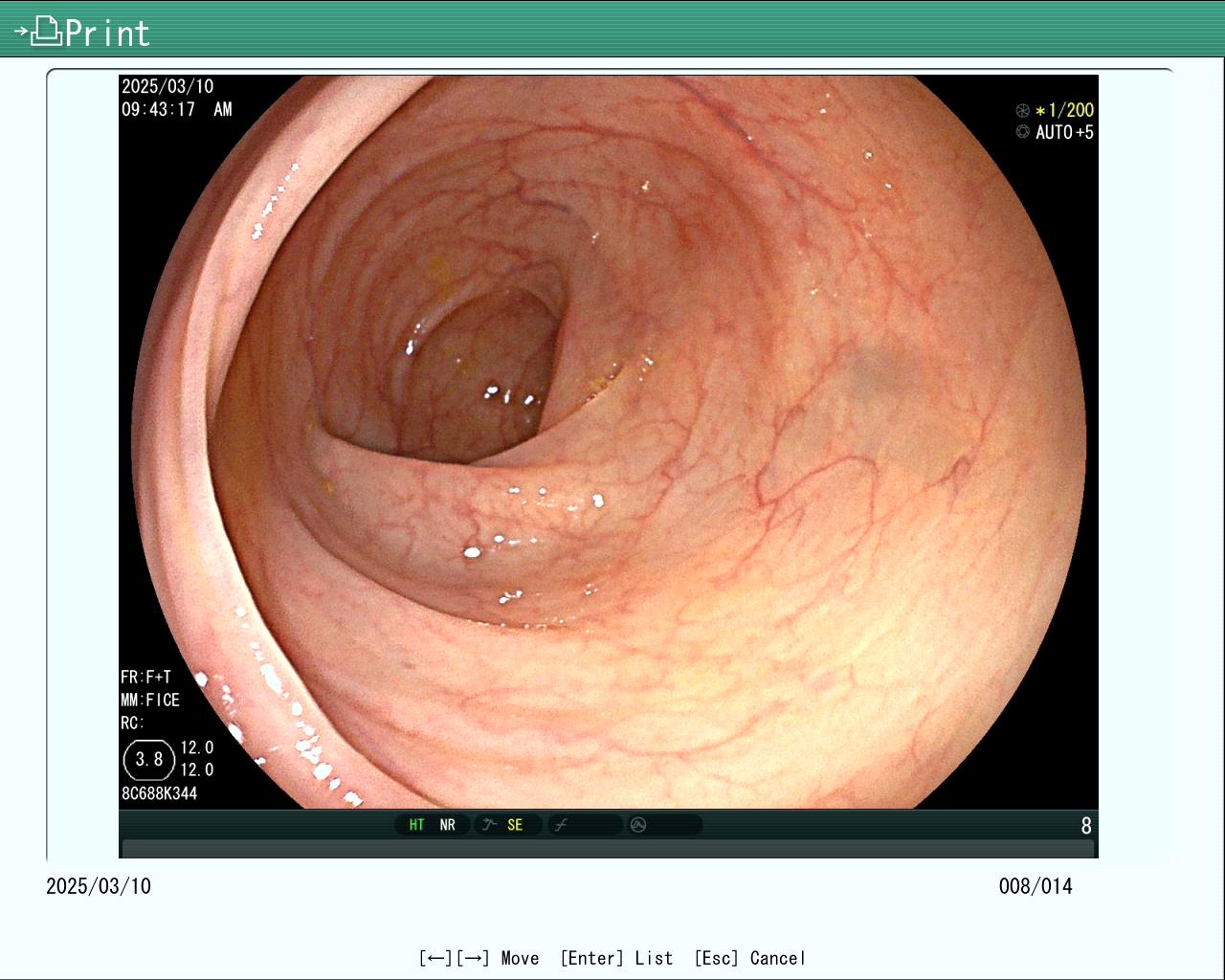
Task: Click the Move label in key hints
Action: [520, 958]
